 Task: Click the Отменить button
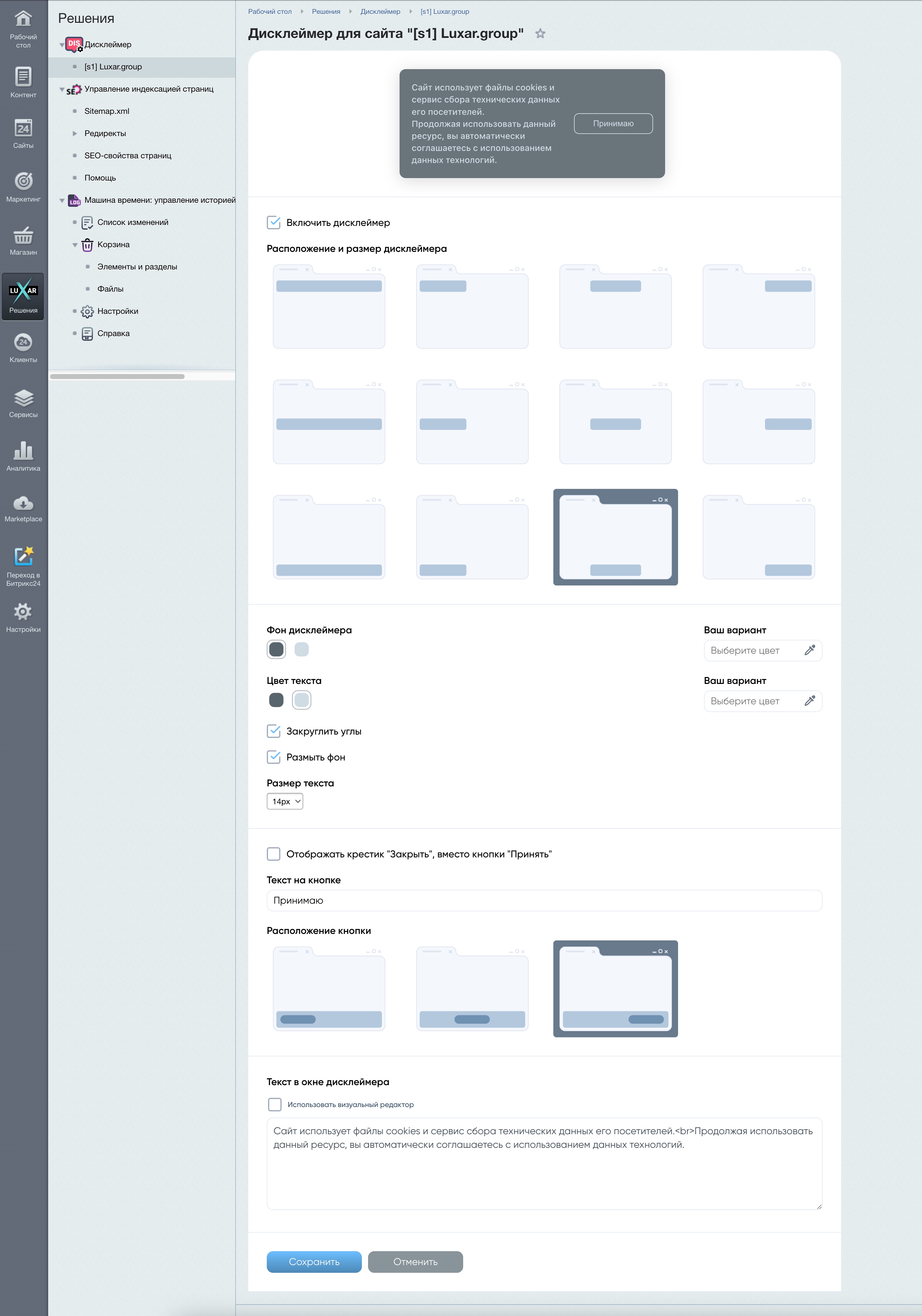pos(415,1262)
